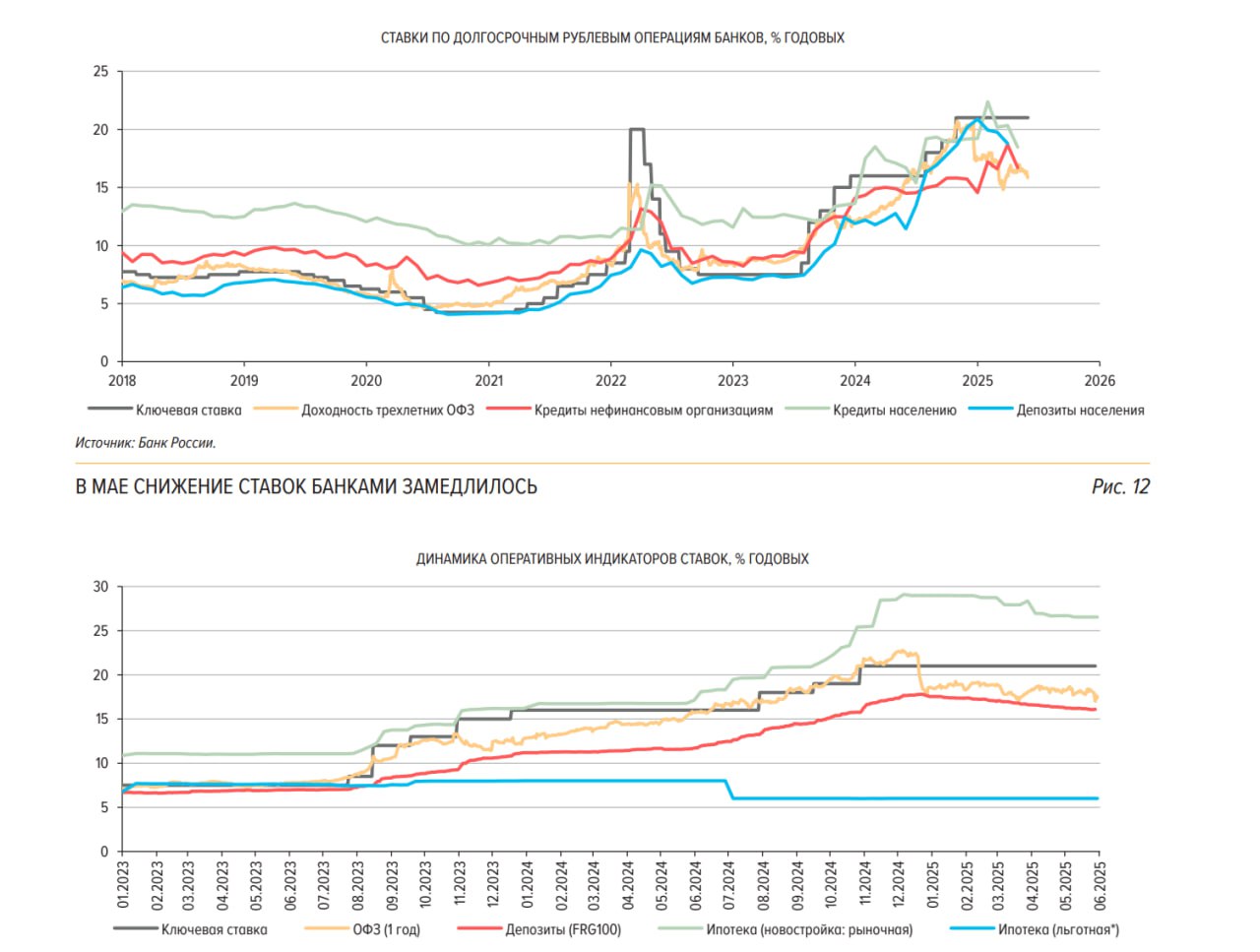Click the 07.2024 month axis label
1260x952 pixels.
tap(729, 885)
